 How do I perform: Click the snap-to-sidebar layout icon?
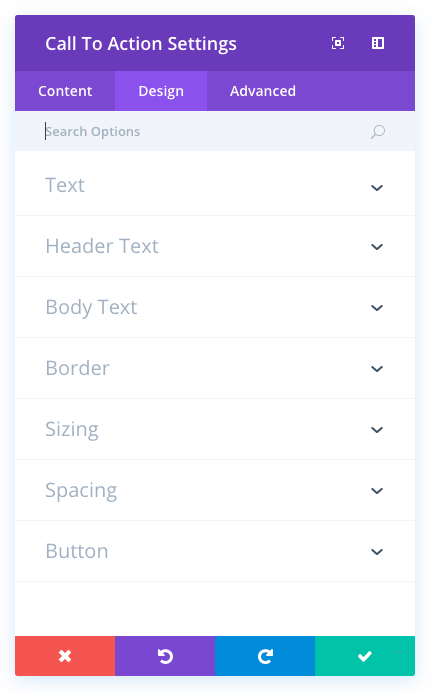pos(378,43)
